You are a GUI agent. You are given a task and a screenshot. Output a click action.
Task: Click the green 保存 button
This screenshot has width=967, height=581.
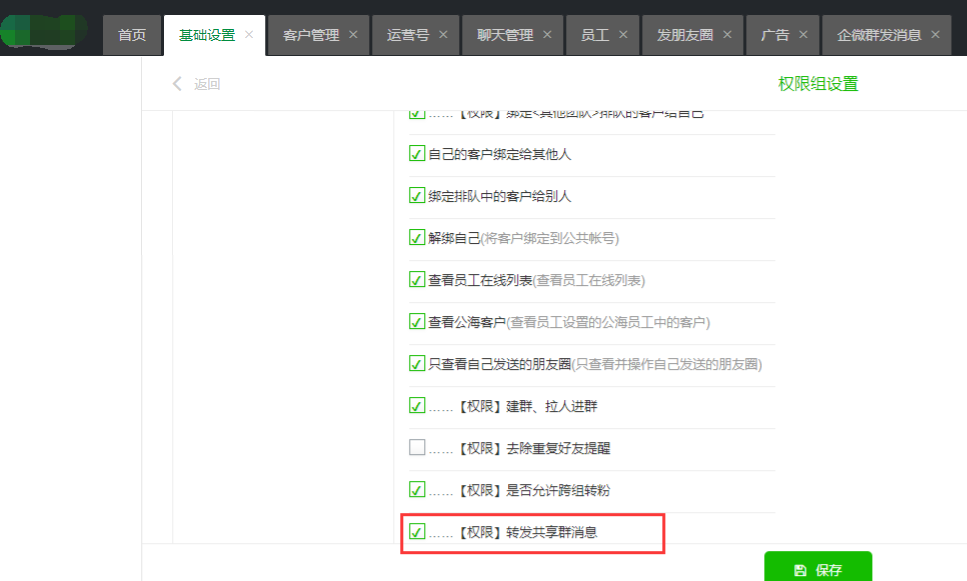point(817,569)
